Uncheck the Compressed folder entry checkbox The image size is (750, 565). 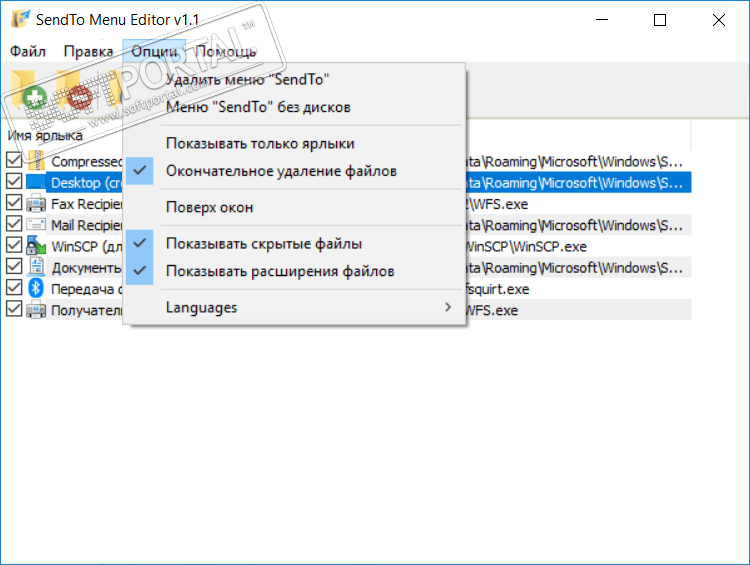click(14, 160)
